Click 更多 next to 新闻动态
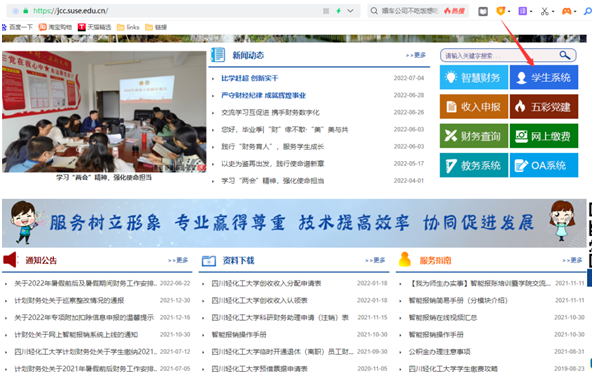The height and width of the screenshot is (383, 594). (416, 55)
